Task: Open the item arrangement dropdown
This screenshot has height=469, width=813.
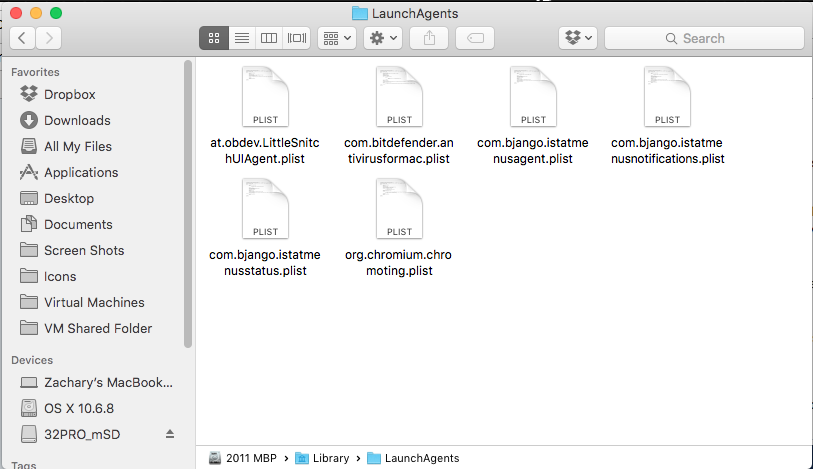Action: 337,38
